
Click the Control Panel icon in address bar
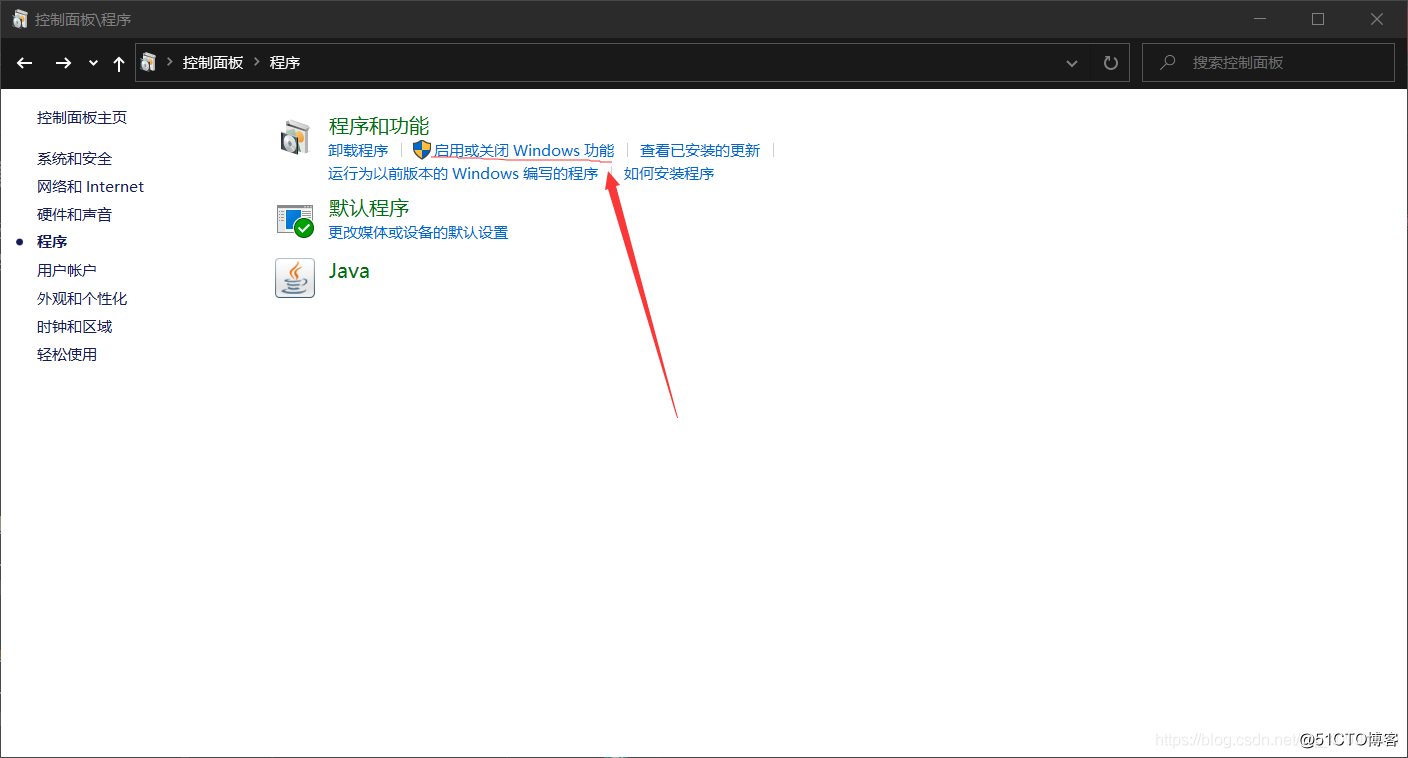tap(148, 62)
